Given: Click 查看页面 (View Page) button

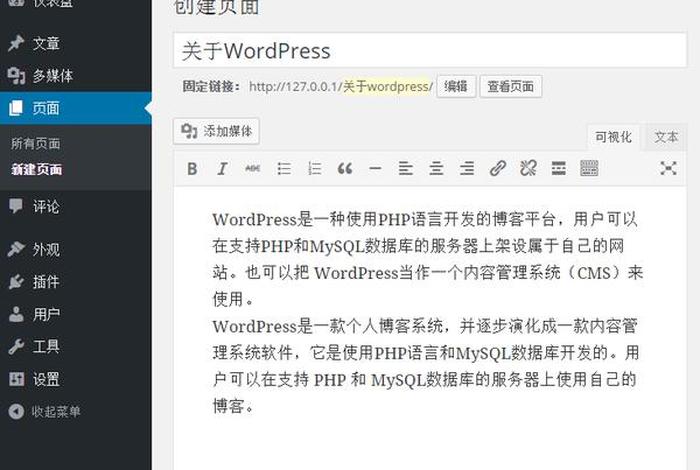Looking at the screenshot, I should tap(511, 86).
